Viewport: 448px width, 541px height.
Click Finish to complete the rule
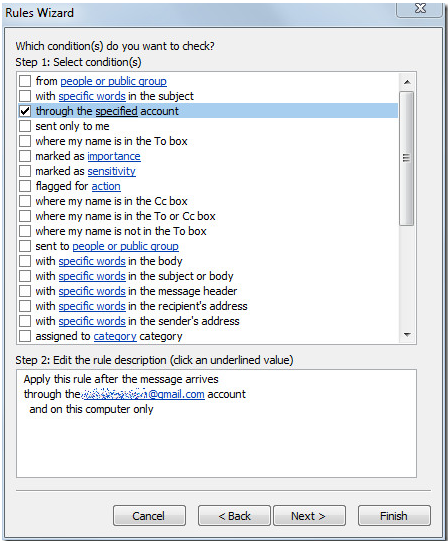point(394,516)
